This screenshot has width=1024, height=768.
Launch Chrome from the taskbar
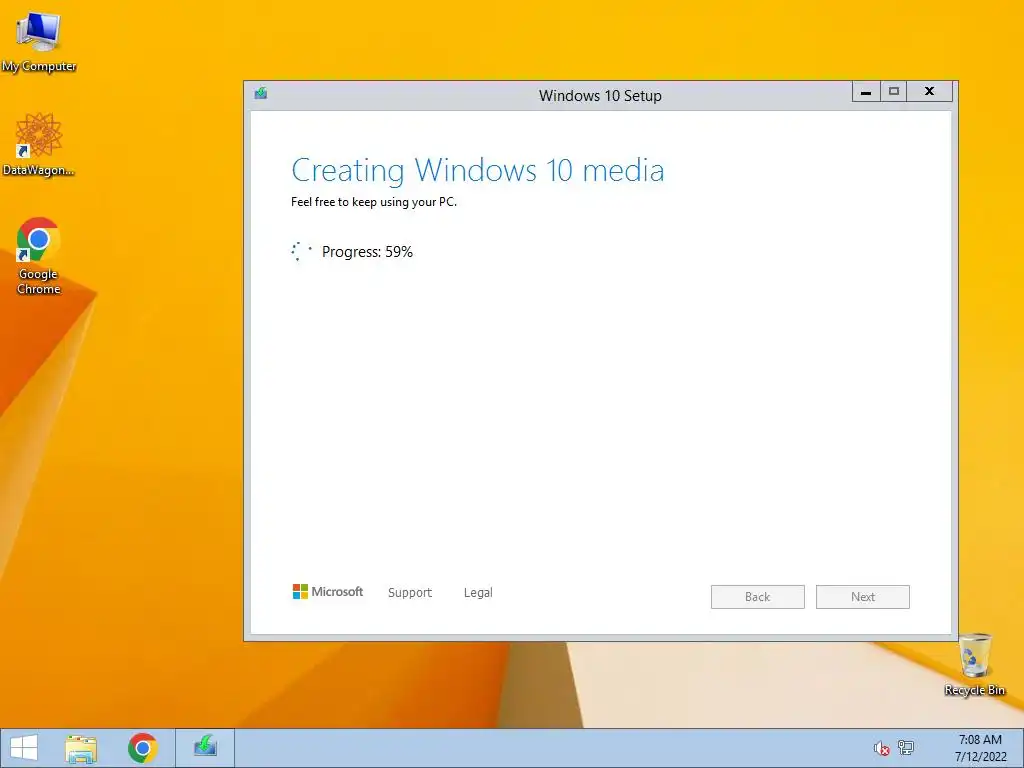coord(142,748)
